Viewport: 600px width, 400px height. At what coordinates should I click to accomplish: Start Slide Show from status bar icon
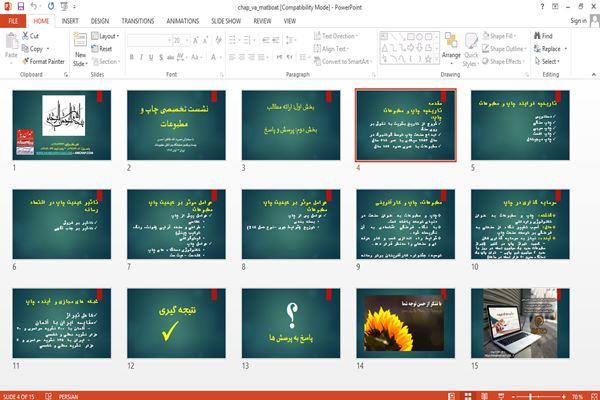pos(501,396)
